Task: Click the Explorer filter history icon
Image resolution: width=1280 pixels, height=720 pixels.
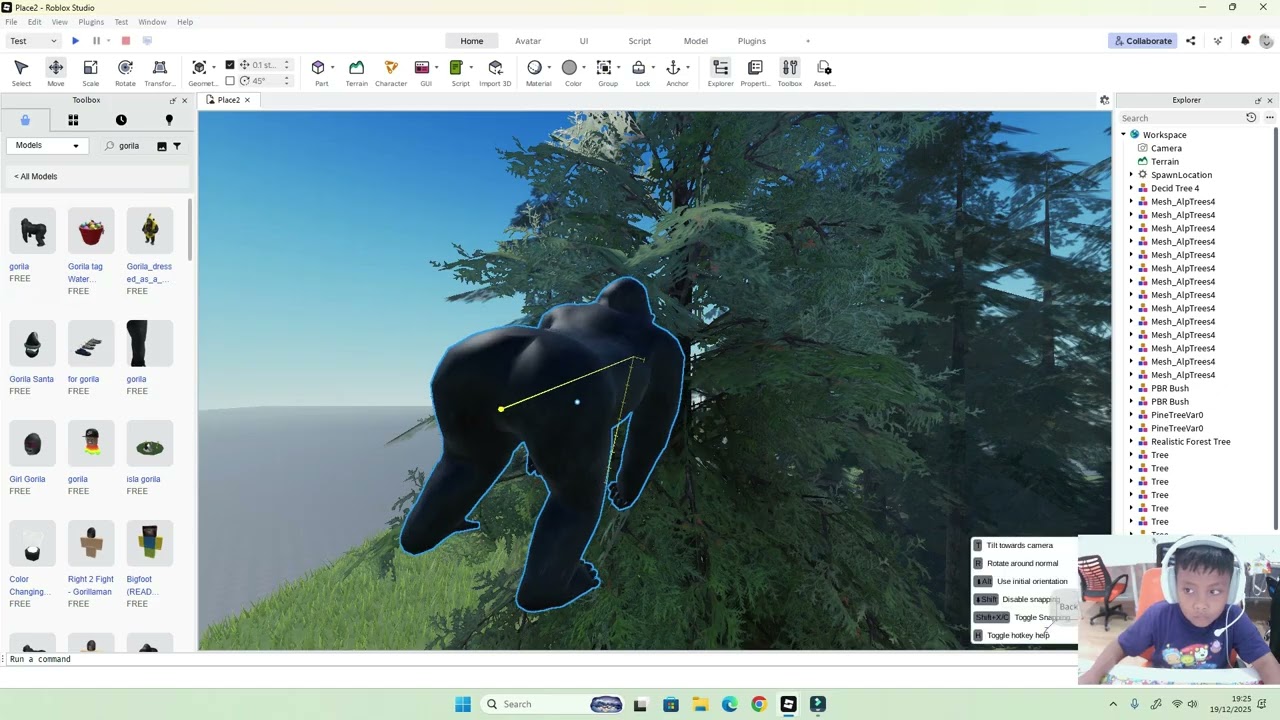Action: [1251, 118]
